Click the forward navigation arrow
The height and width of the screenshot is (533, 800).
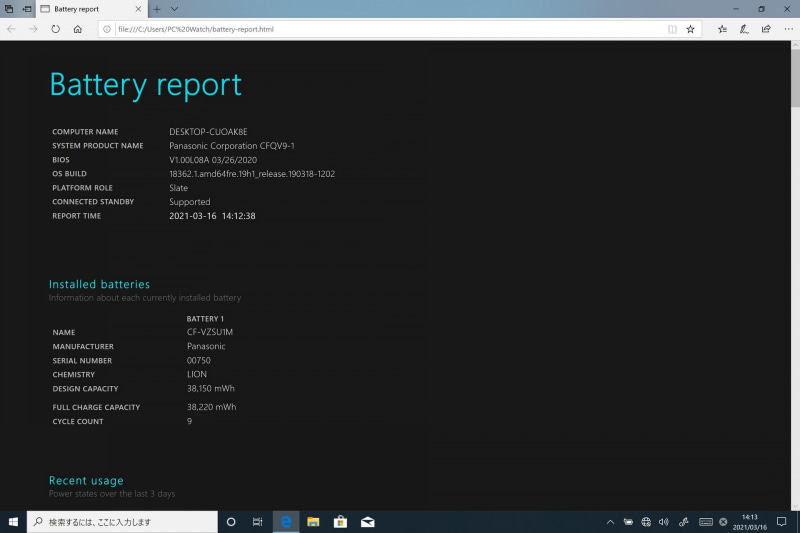point(33,29)
